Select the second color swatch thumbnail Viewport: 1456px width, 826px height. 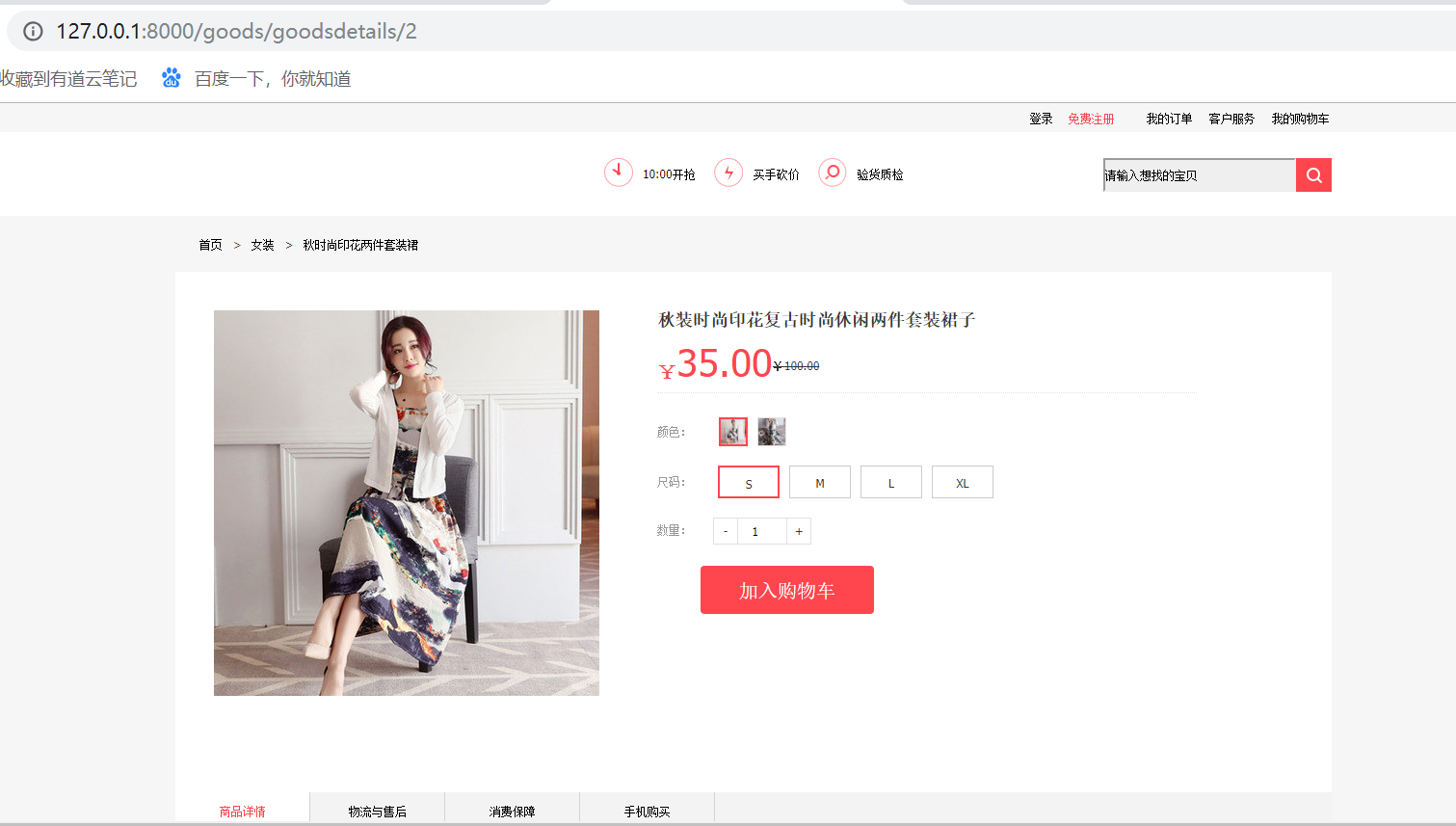(x=772, y=432)
